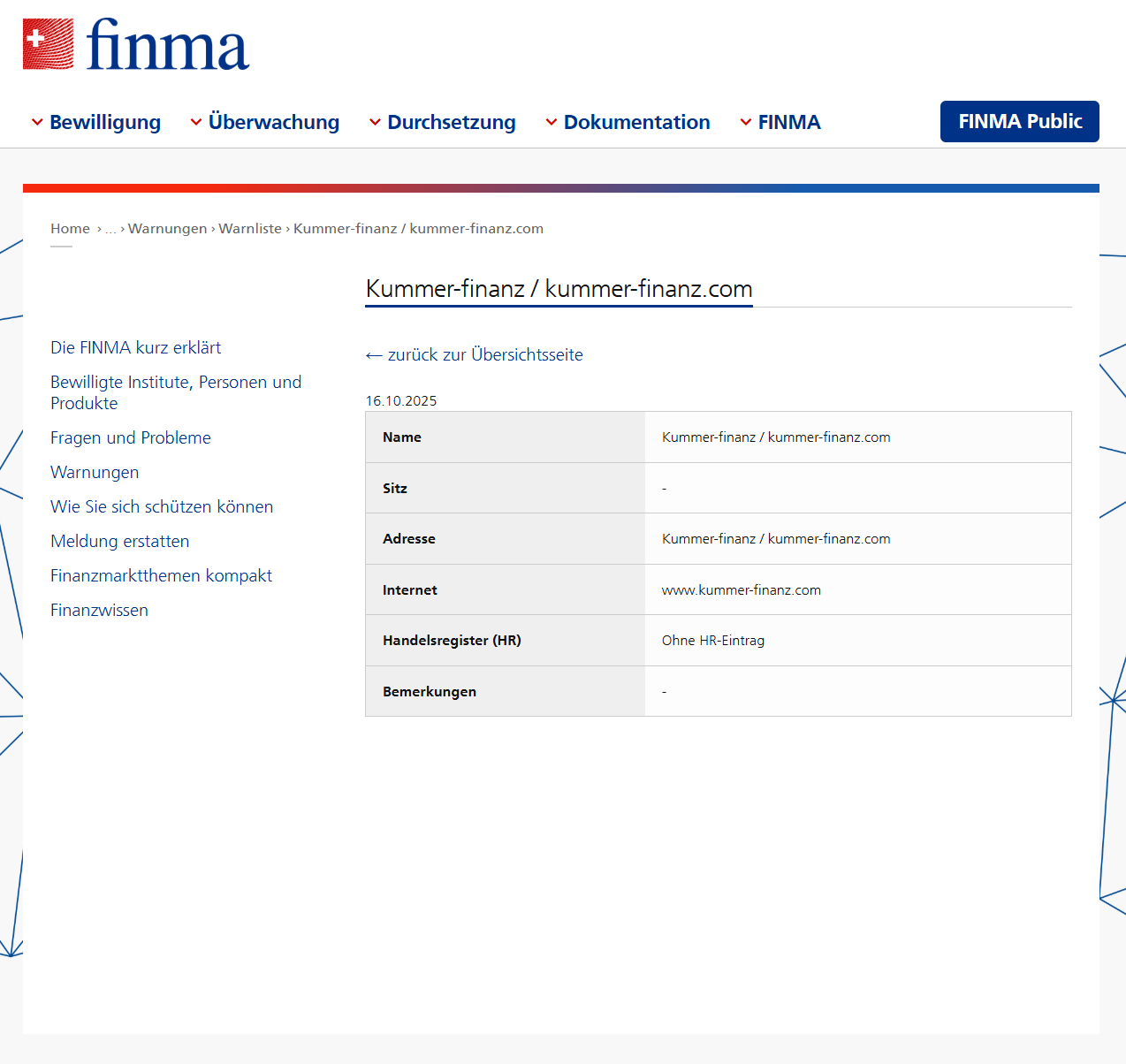Click the Adresse row label
Image resolution: width=1126 pixels, height=1064 pixels.
click(x=409, y=538)
